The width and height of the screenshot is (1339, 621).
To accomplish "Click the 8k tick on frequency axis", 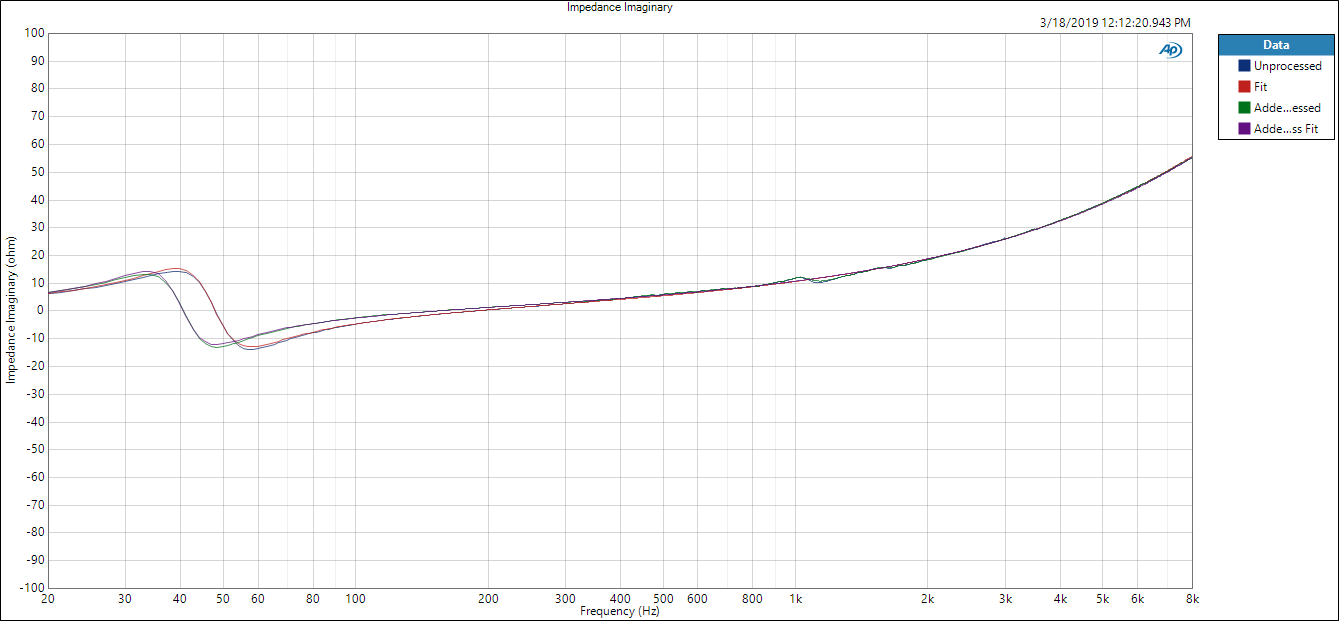I will (1191, 599).
